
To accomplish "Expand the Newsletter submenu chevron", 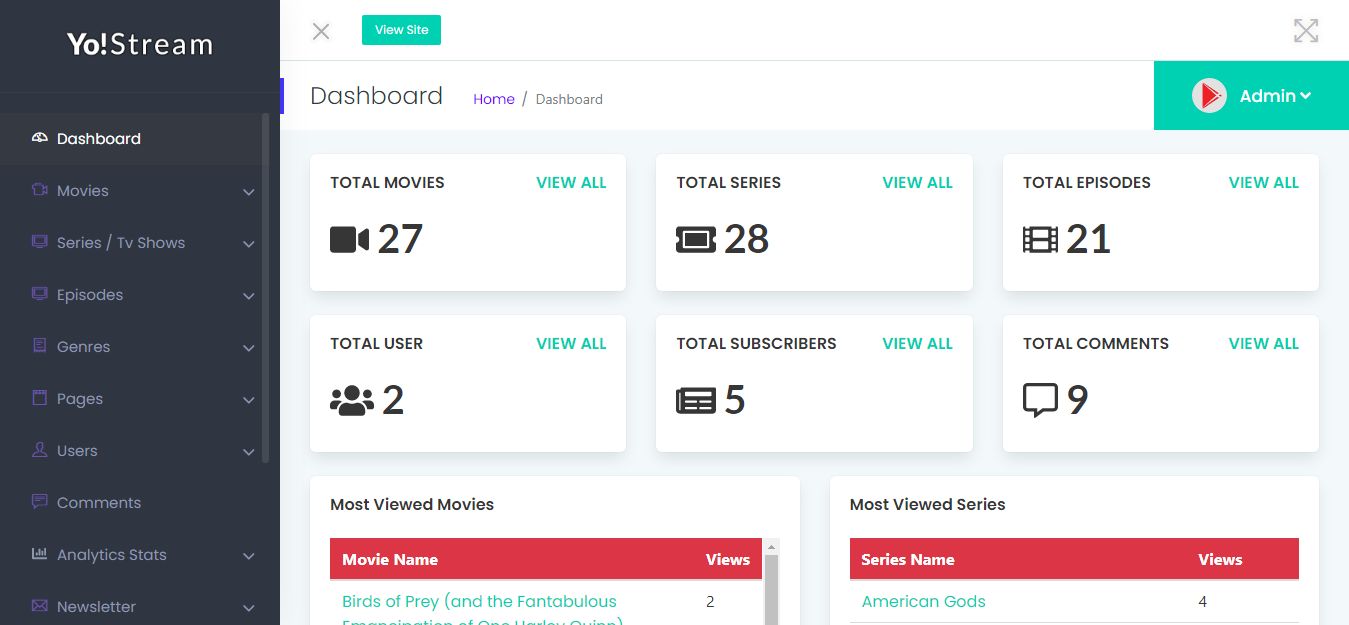I will tap(249, 608).
